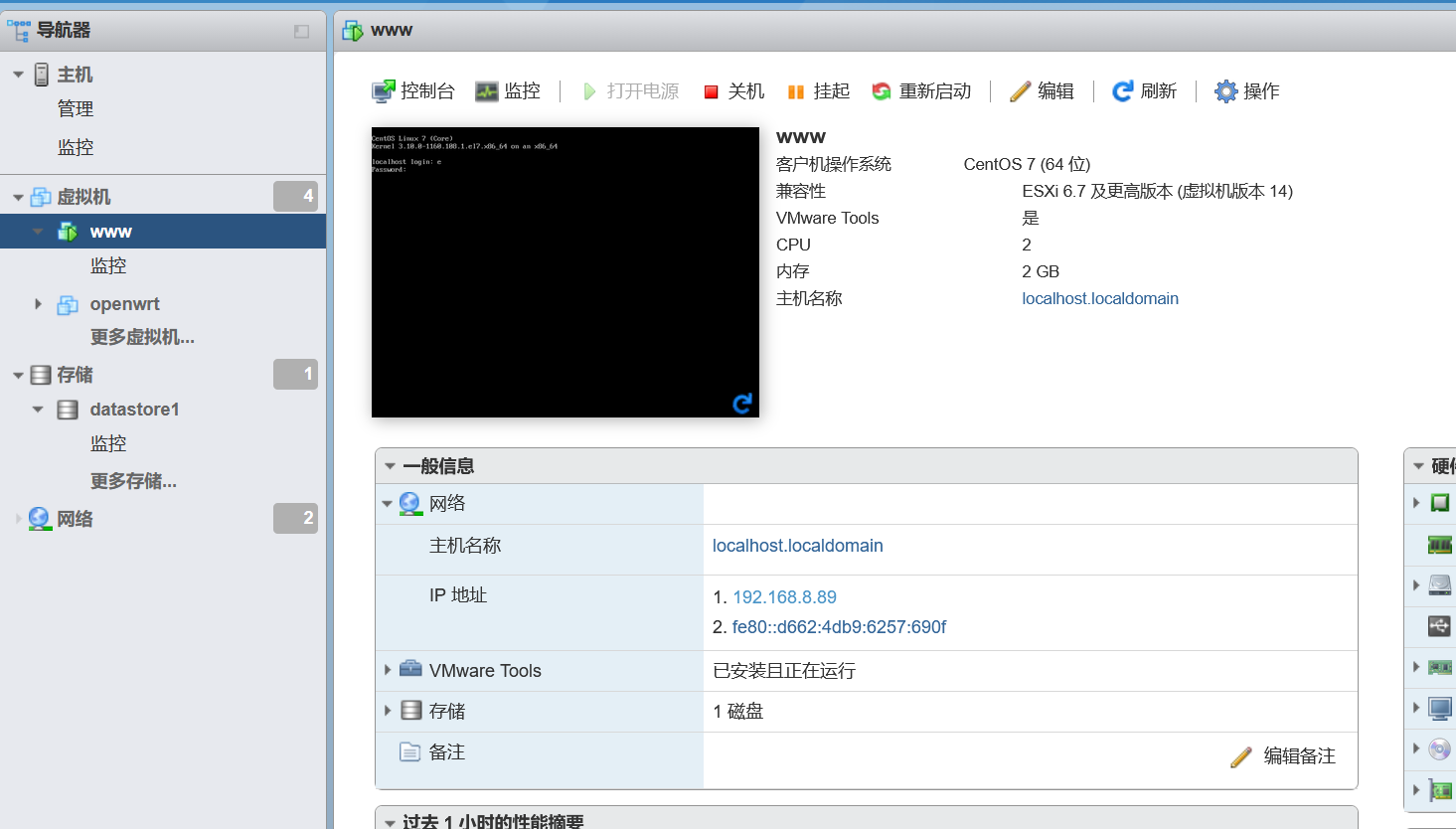The image size is (1456, 829).
Task: Expand the CD/DVD drive hardware row
Action: [1416, 747]
